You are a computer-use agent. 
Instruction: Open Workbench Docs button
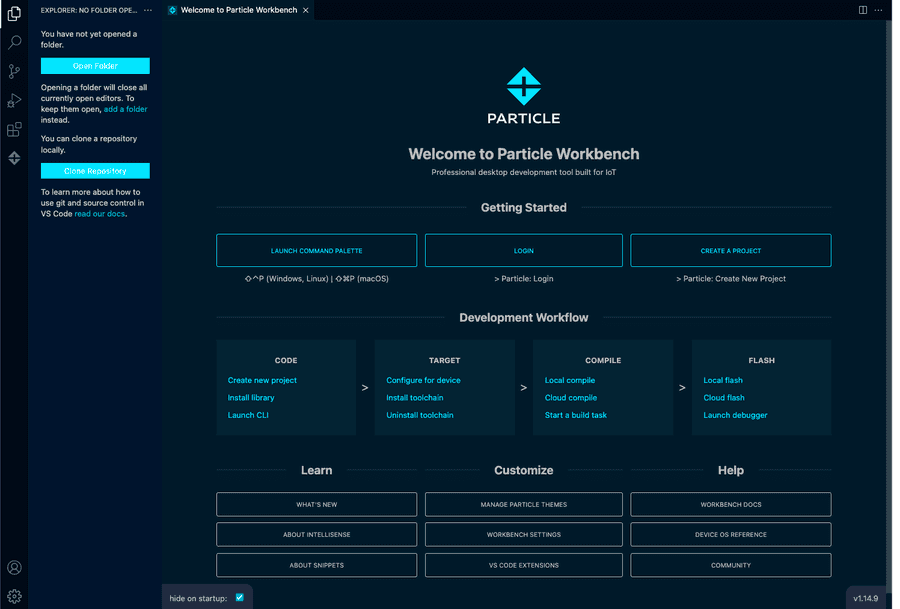tap(731, 505)
